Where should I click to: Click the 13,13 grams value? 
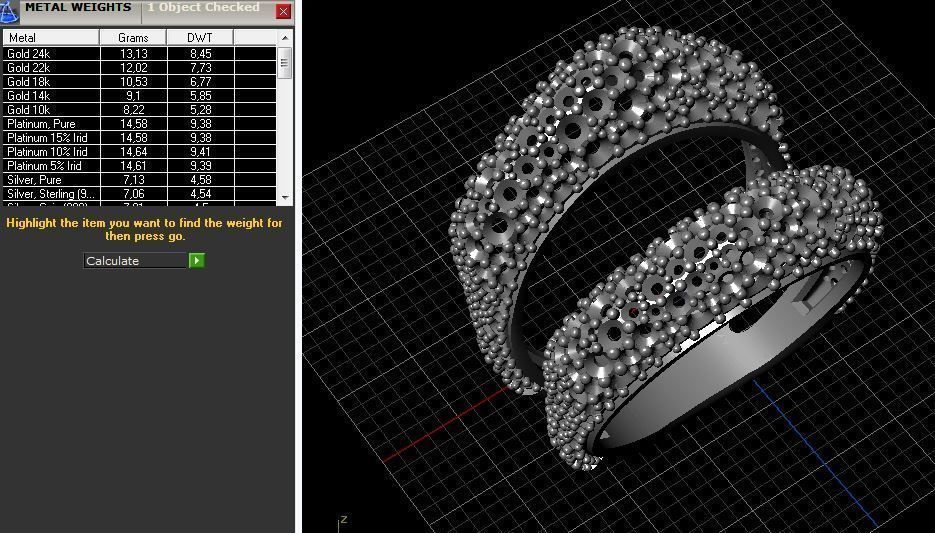(x=134, y=54)
